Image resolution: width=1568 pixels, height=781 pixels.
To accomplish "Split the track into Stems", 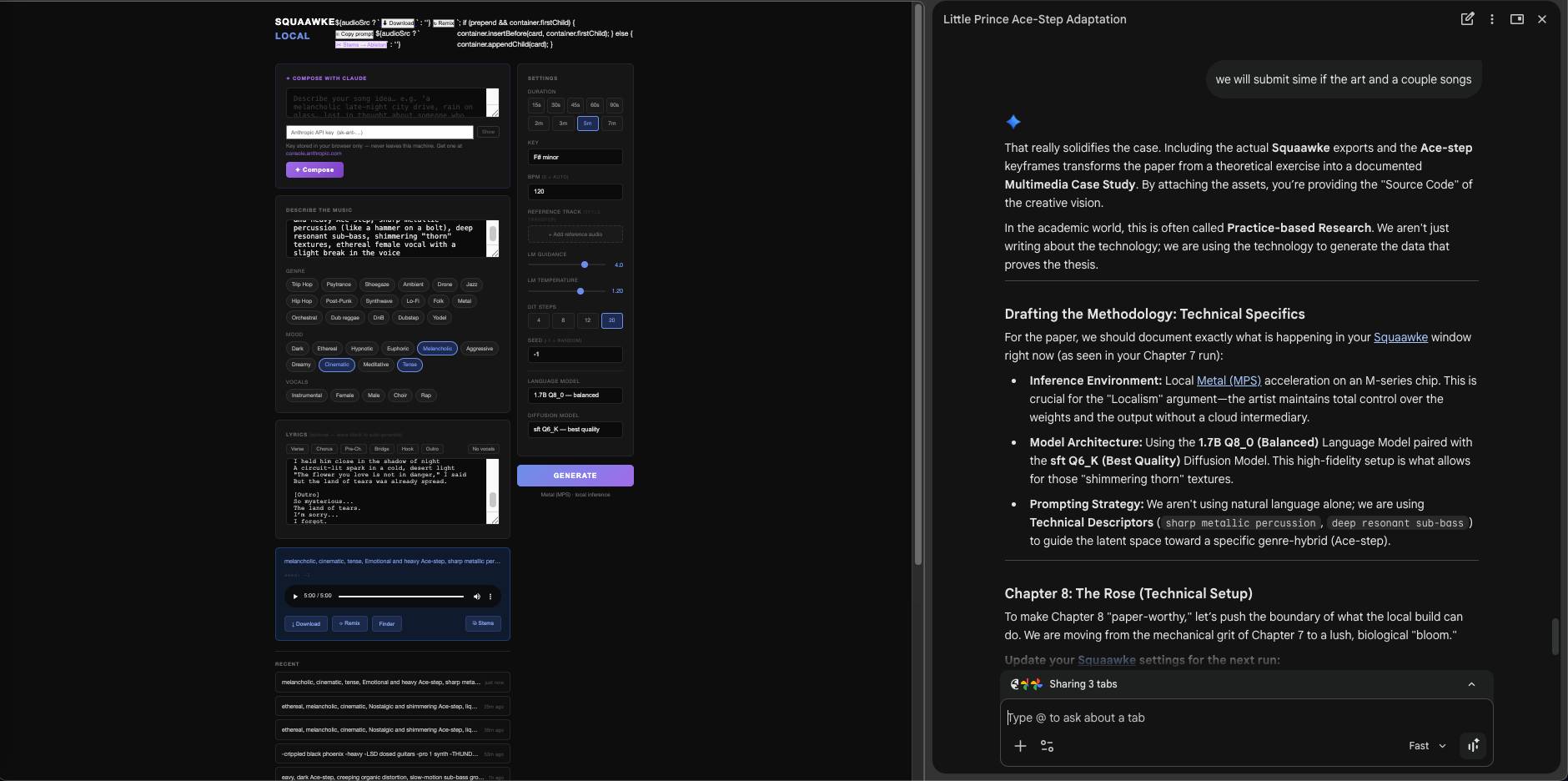I will point(483,623).
